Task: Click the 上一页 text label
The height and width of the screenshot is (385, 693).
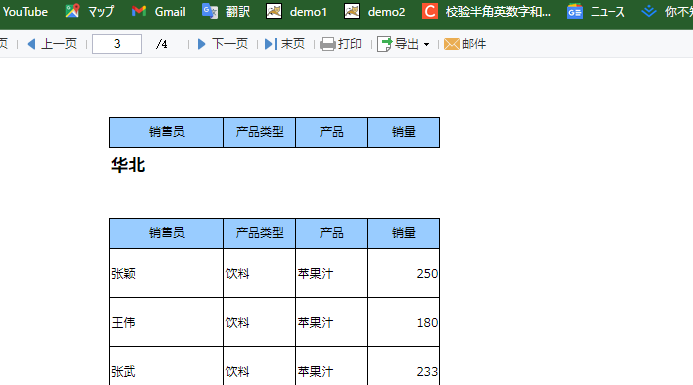Action: pyautogui.click(x=59, y=44)
